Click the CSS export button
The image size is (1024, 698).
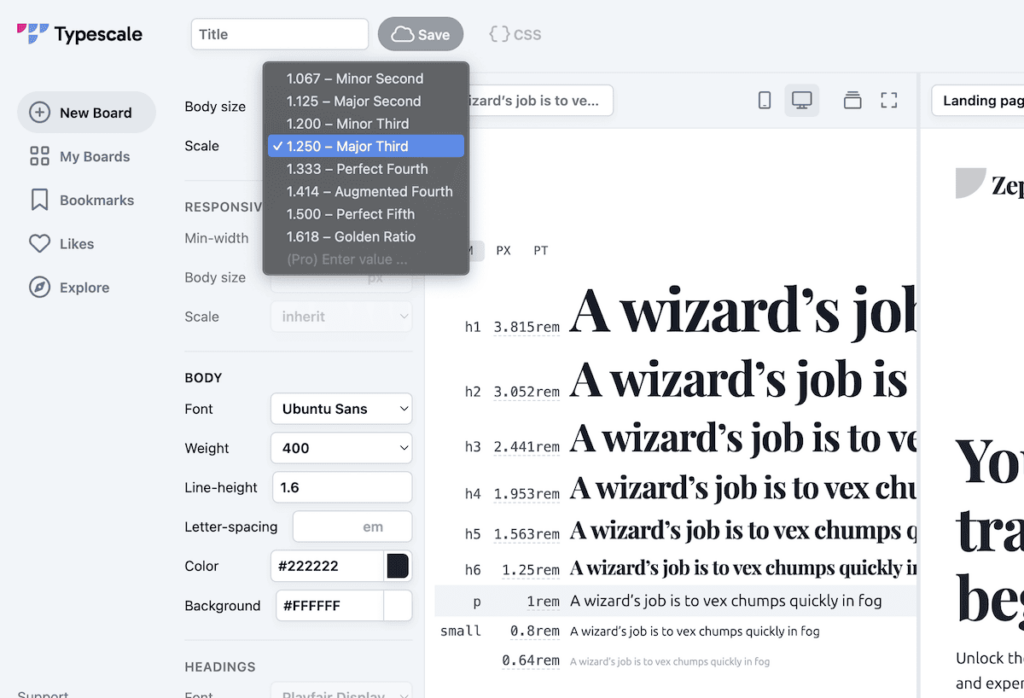coord(515,34)
